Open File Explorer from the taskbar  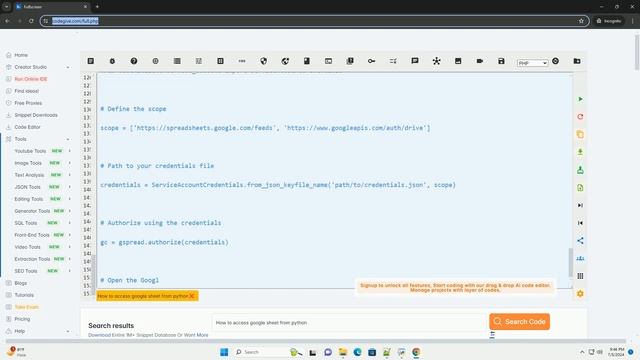click(343, 352)
